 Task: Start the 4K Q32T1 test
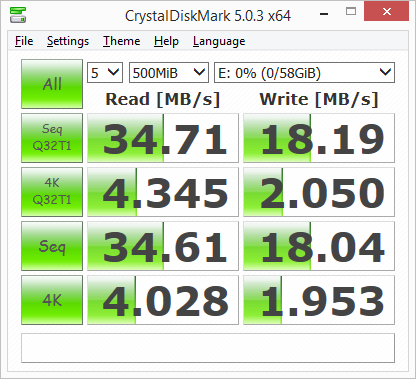tap(52, 192)
